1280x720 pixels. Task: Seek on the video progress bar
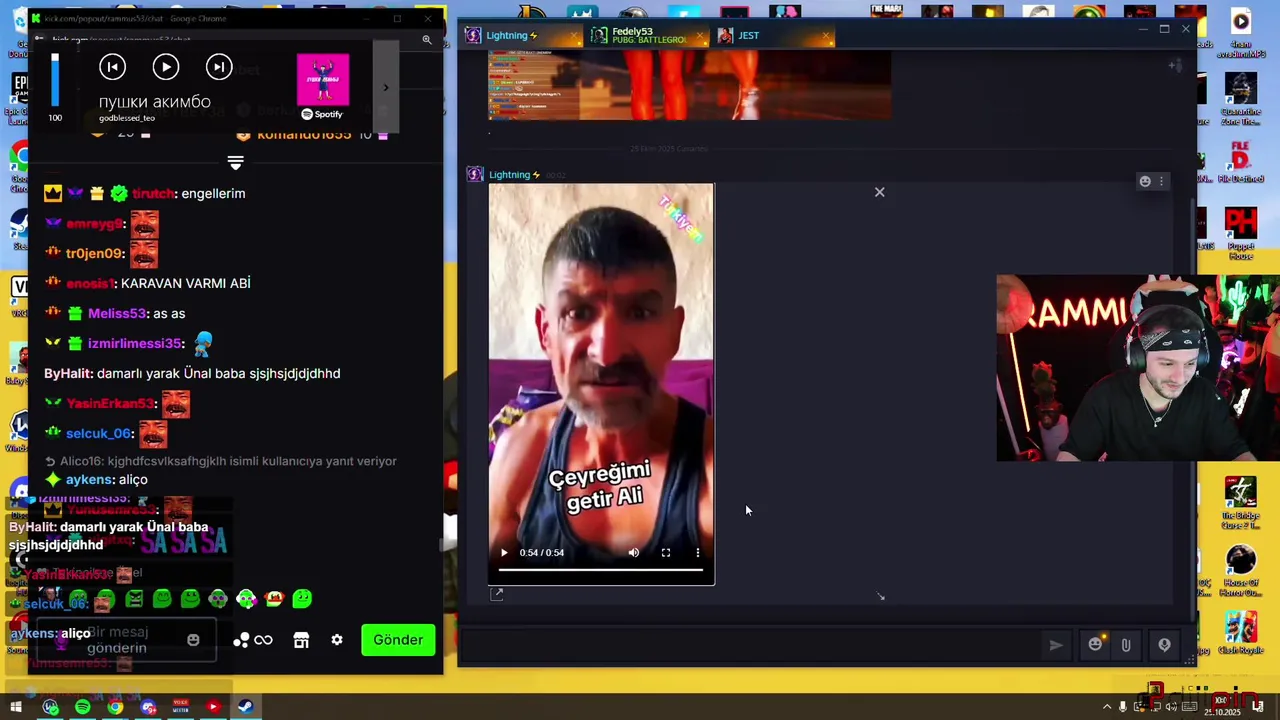601,569
